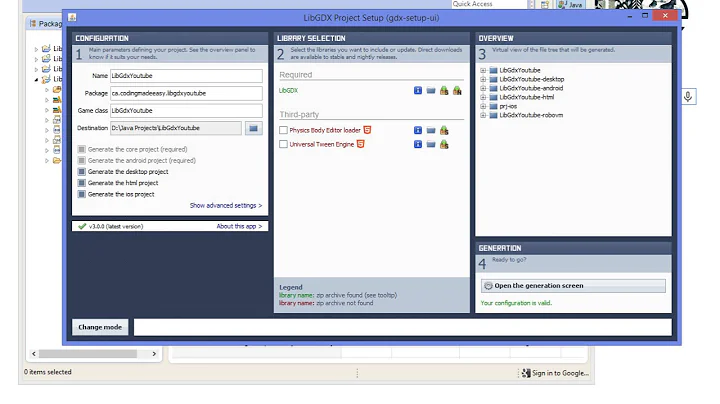The width and height of the screenshot is (720, 404).
Task: Click Package Explorer horizontal scrollbar thumb
Action: 88,354
